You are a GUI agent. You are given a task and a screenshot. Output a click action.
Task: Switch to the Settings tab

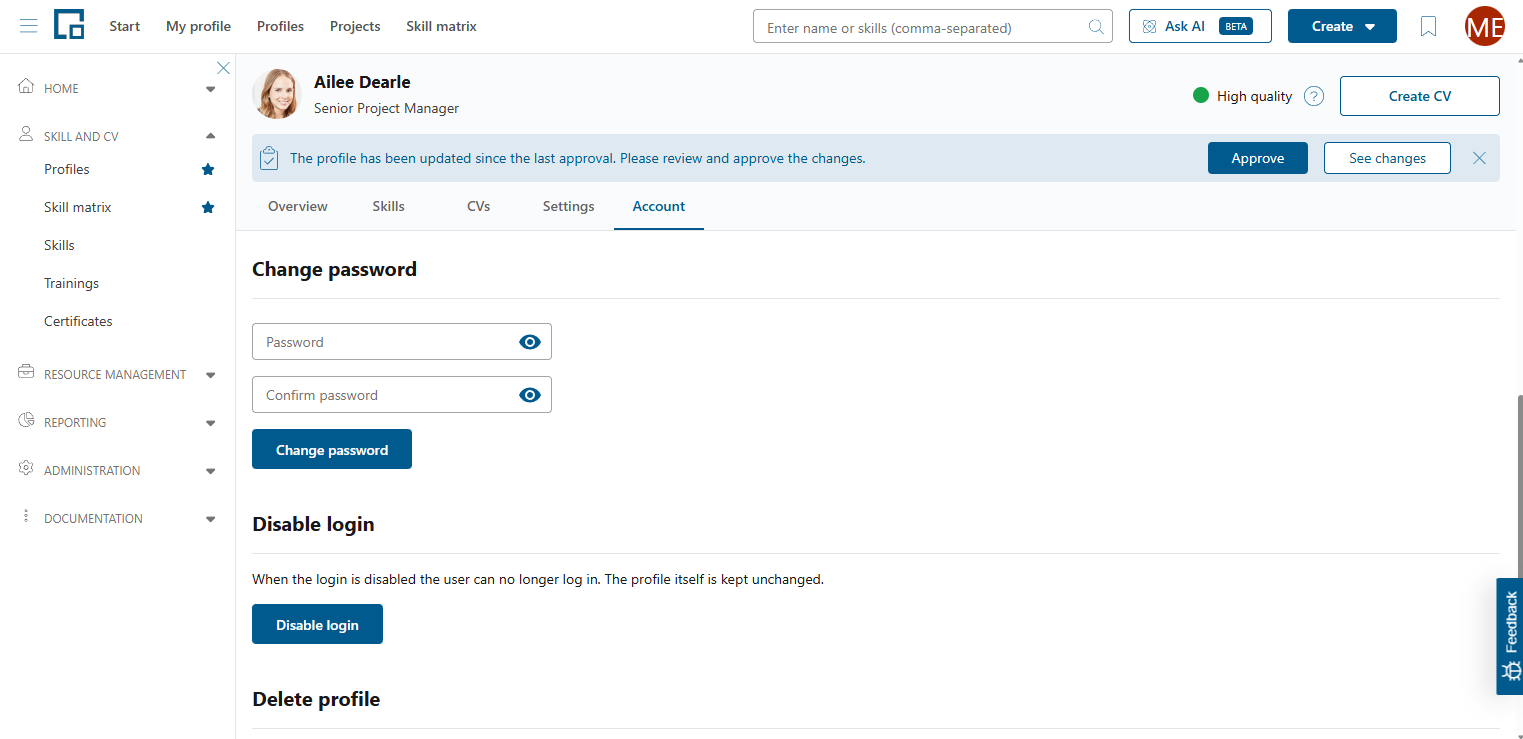(x=569, y=206)
